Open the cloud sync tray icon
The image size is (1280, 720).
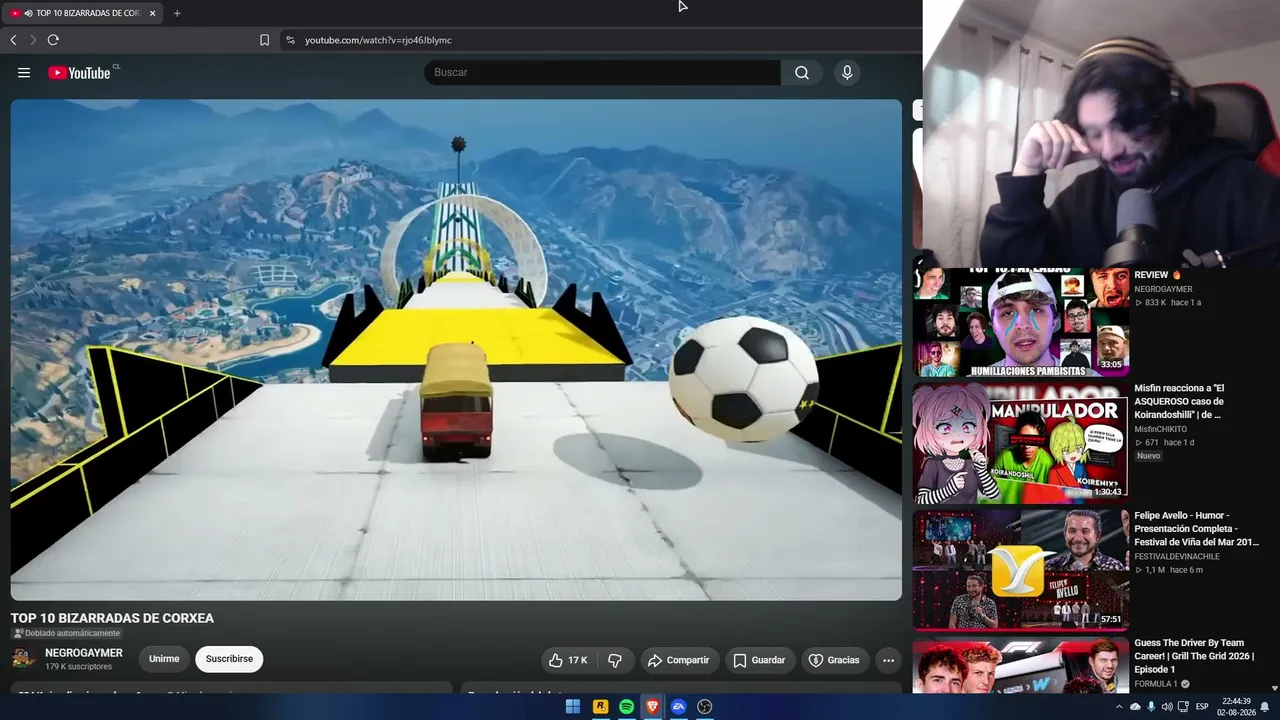1135,707
